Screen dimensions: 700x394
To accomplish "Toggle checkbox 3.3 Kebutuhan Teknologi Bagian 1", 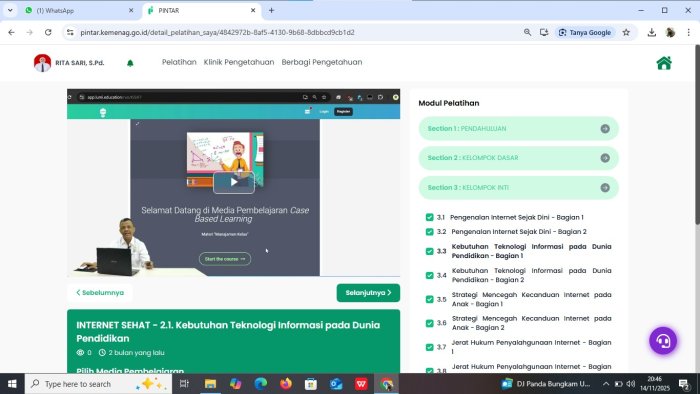I will pos(429,251).
